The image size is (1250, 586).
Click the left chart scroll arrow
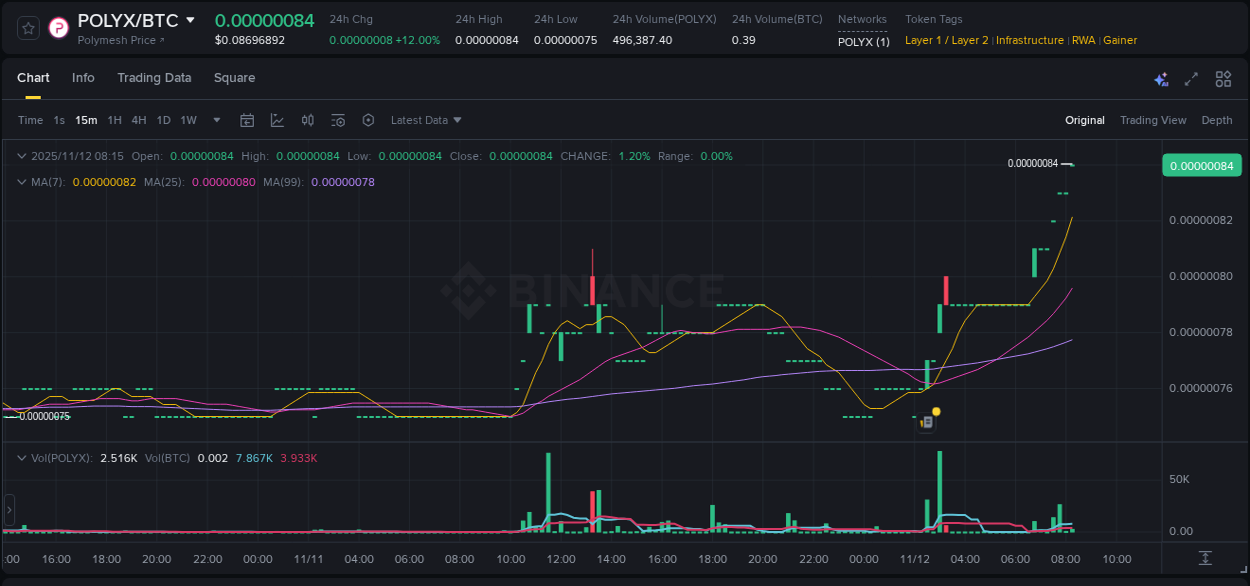[x=8, y=511]
